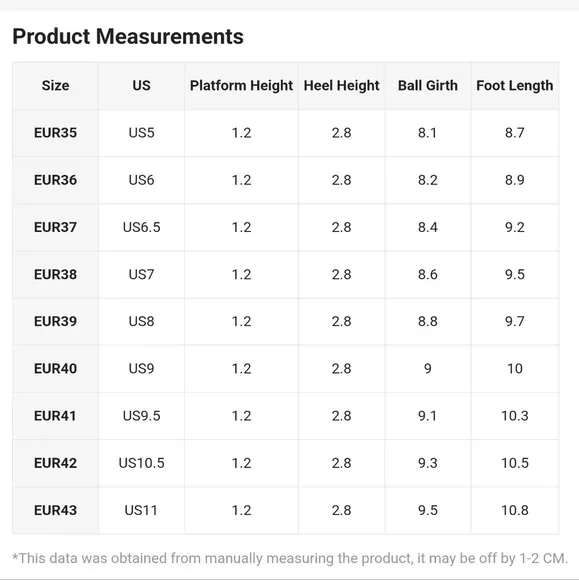Select the EUR37 size row label
The height and width of the screenshot is (580, 579).
pos(55,227)
